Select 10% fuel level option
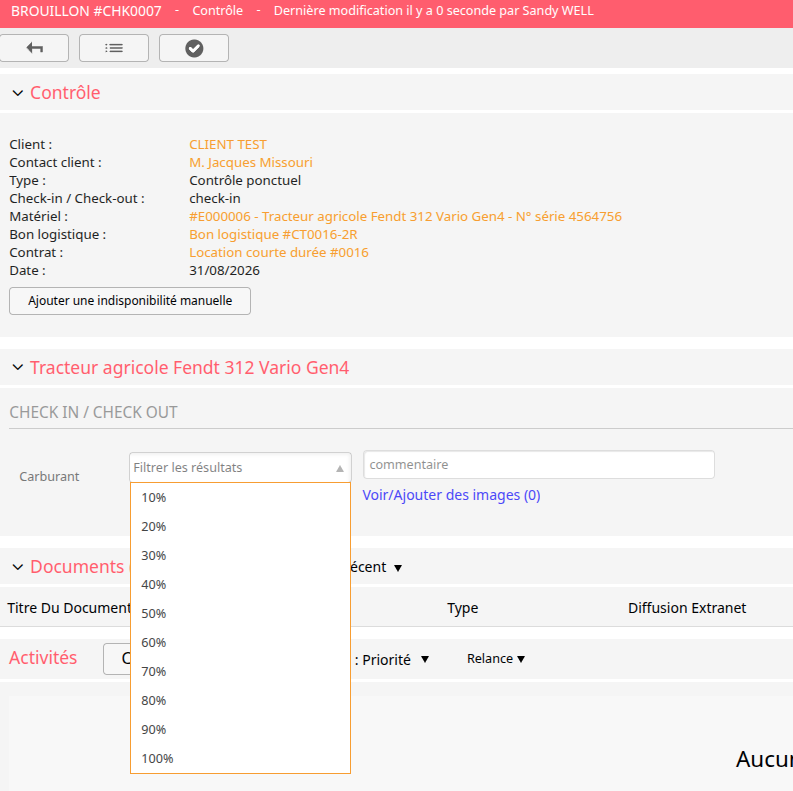Screen dimensions: 793x791 tap(240, 498)
